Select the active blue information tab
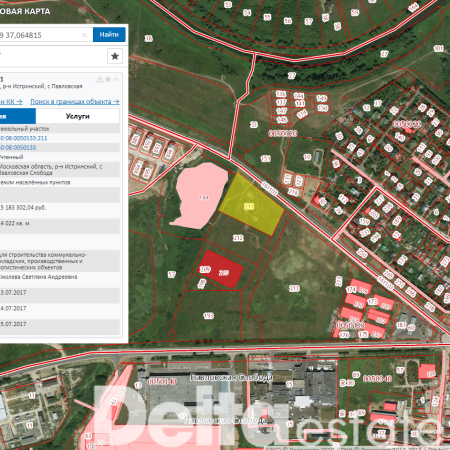 pos(18,116)
